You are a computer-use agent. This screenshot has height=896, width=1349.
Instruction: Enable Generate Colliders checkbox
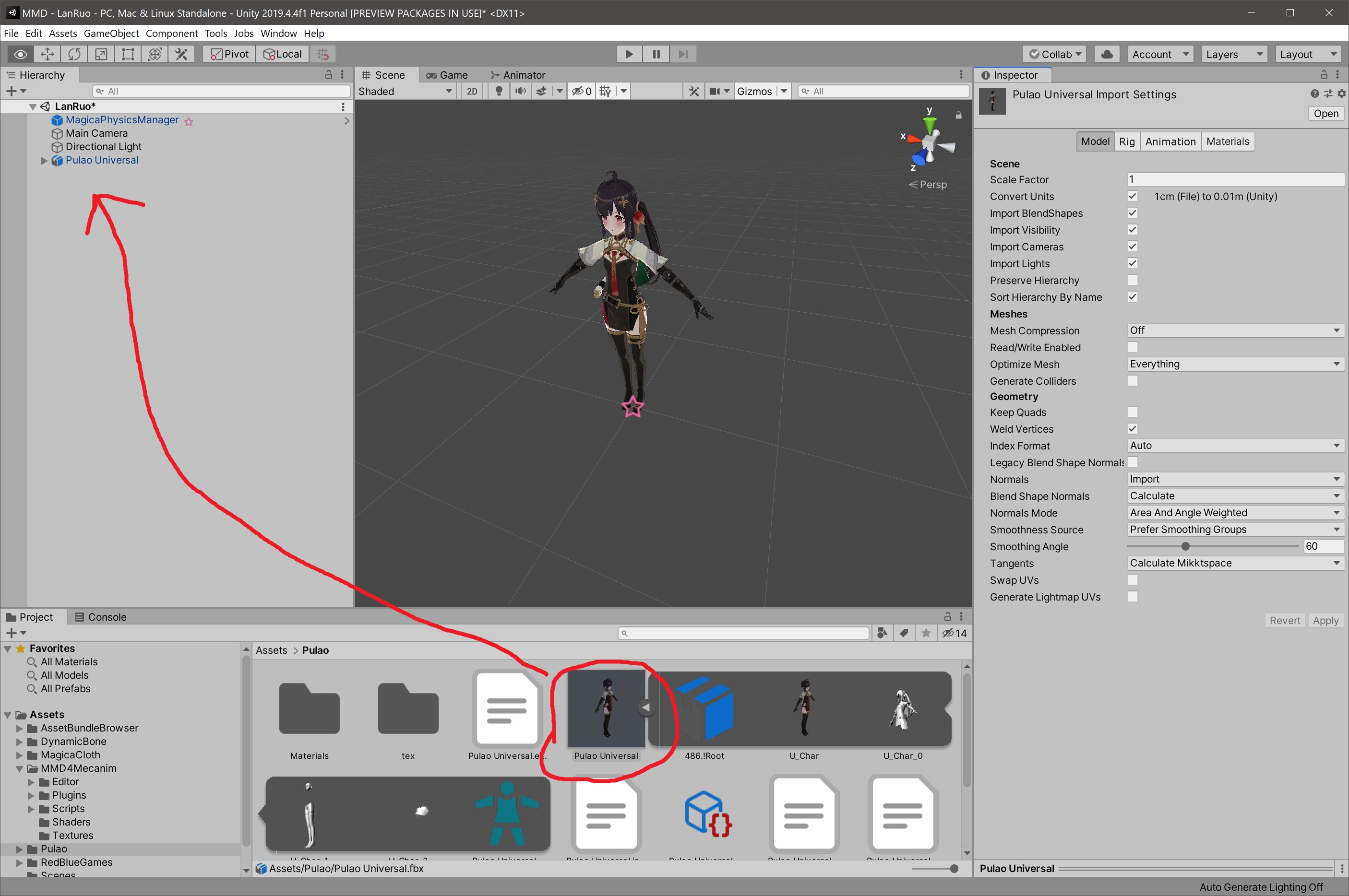coord(1132,380)
